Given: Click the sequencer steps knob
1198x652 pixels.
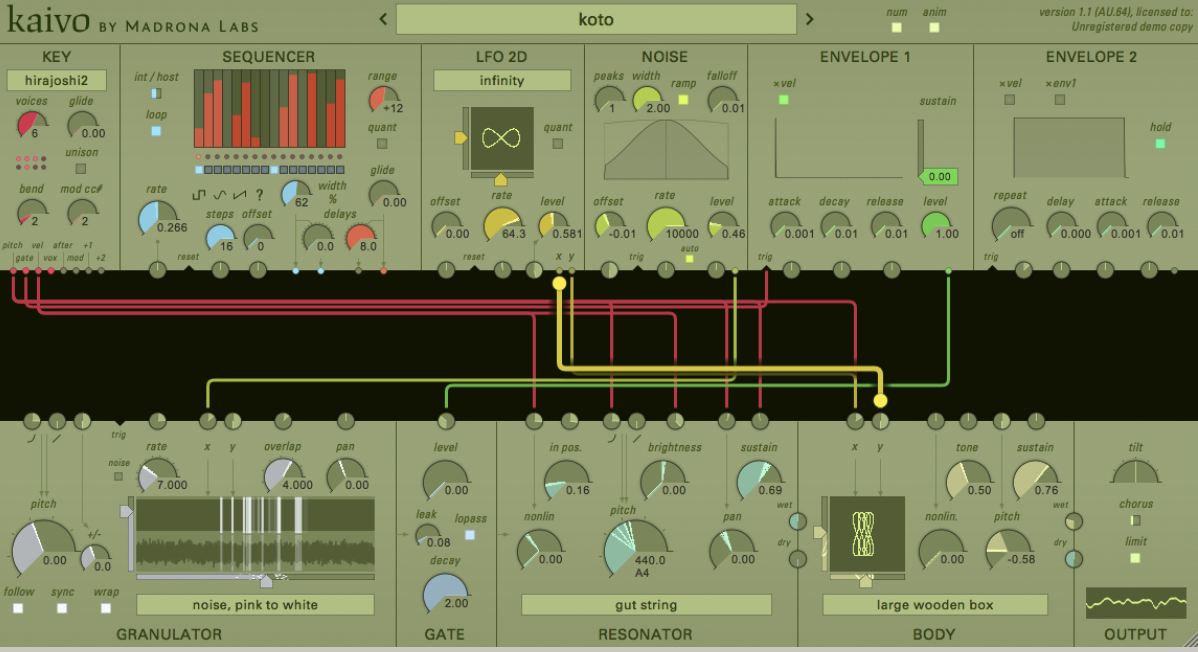Looking at the screenshot, I should pos(220,238).
